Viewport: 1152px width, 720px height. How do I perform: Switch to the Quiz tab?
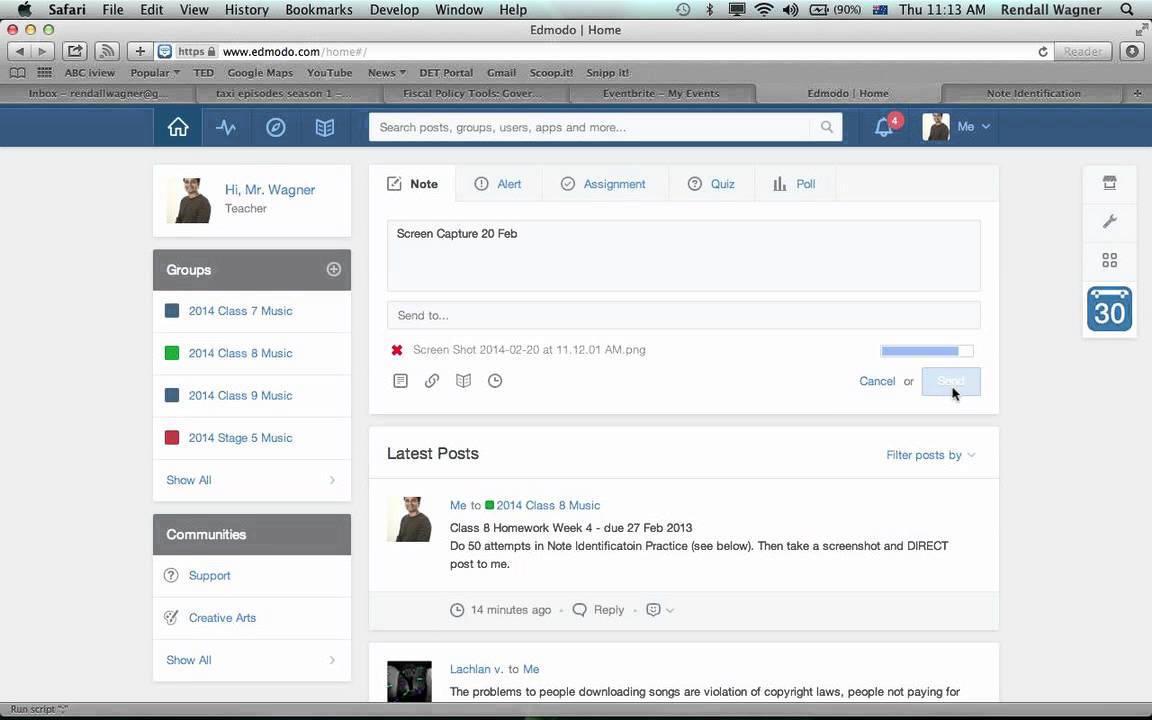(711, 184)
